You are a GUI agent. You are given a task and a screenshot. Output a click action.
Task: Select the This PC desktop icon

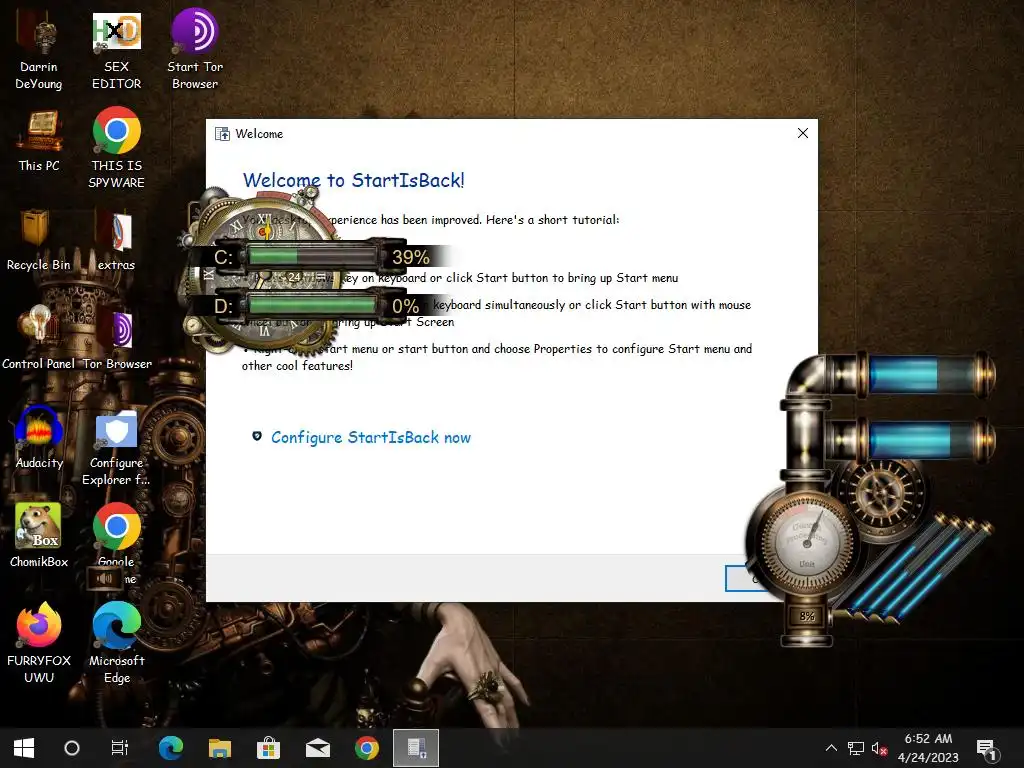(39, 142)
